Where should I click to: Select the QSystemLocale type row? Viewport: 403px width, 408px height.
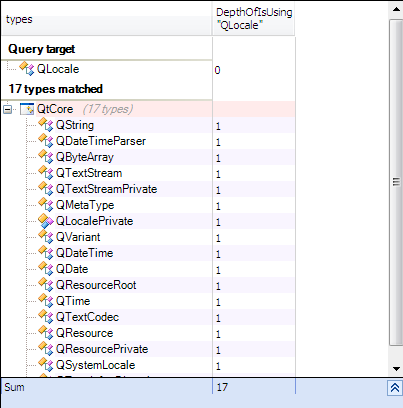click(x=148, y=365)
